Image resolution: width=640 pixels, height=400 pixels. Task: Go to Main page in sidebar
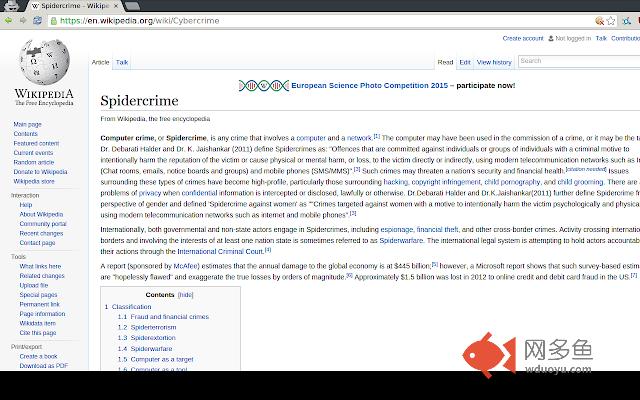click(27, 124)
